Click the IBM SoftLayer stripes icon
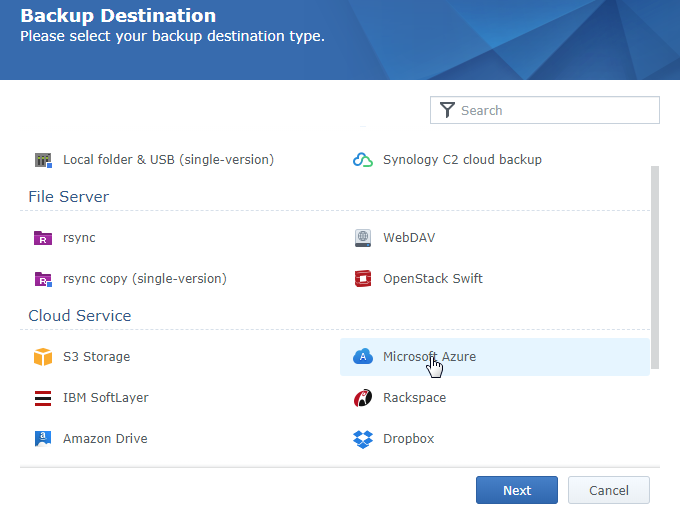This screenshot has width=680, height=512. (x=43, y=398)
